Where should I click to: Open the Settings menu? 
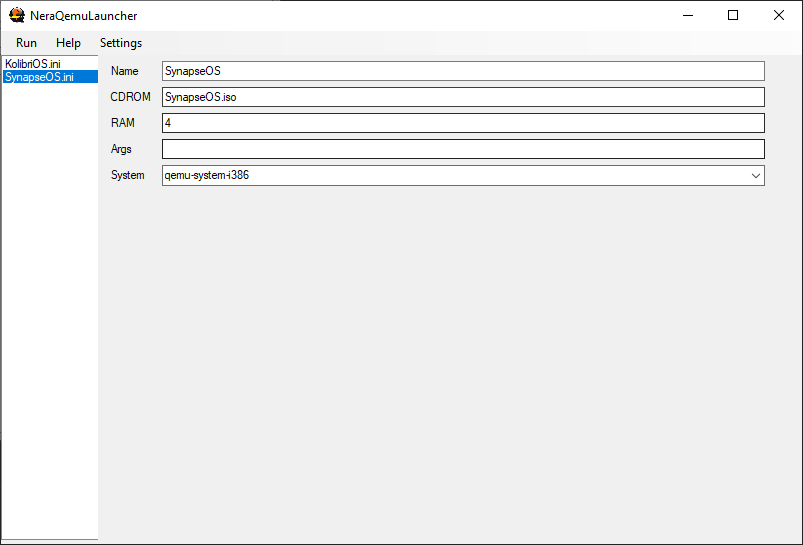click(121, 43)
